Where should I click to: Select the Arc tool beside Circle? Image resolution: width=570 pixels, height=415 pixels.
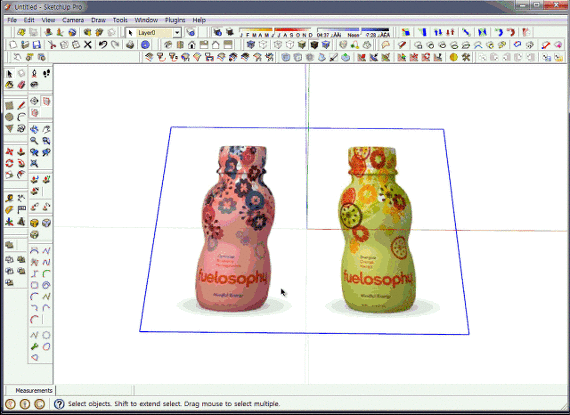coord(21,117)
